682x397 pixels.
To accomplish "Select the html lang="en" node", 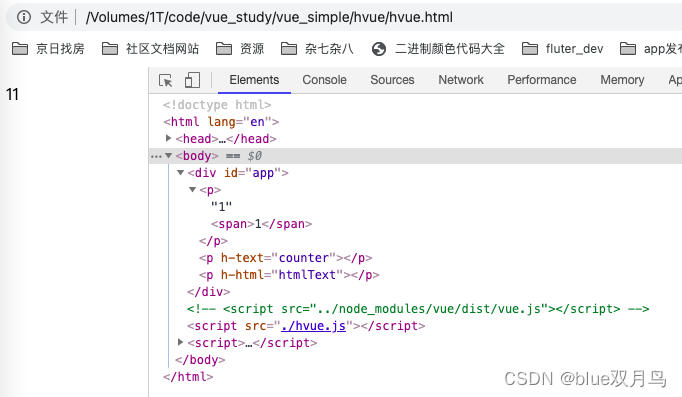I will point(221,122).
